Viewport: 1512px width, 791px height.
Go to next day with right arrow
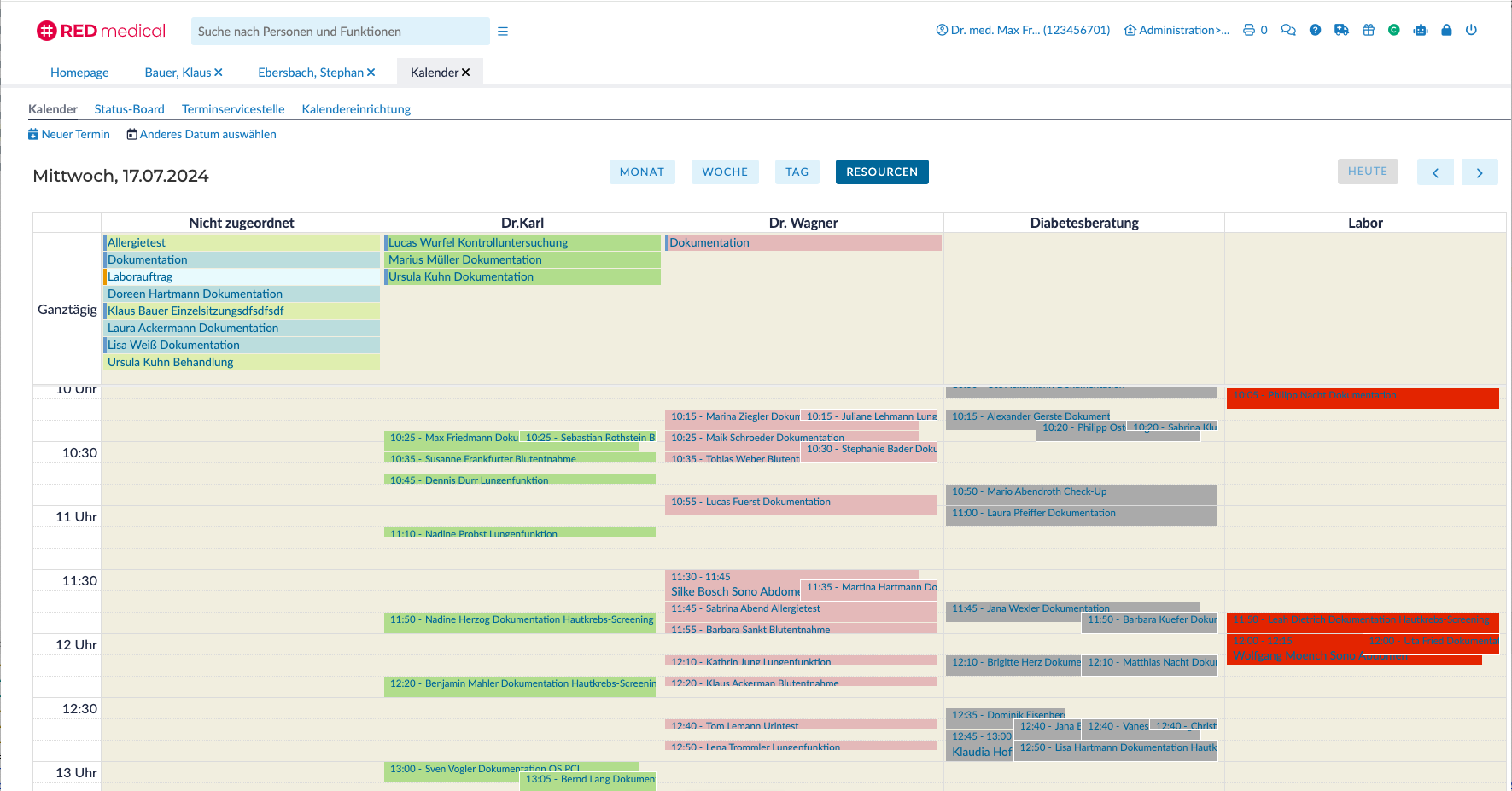click(x=1480, y=172)
